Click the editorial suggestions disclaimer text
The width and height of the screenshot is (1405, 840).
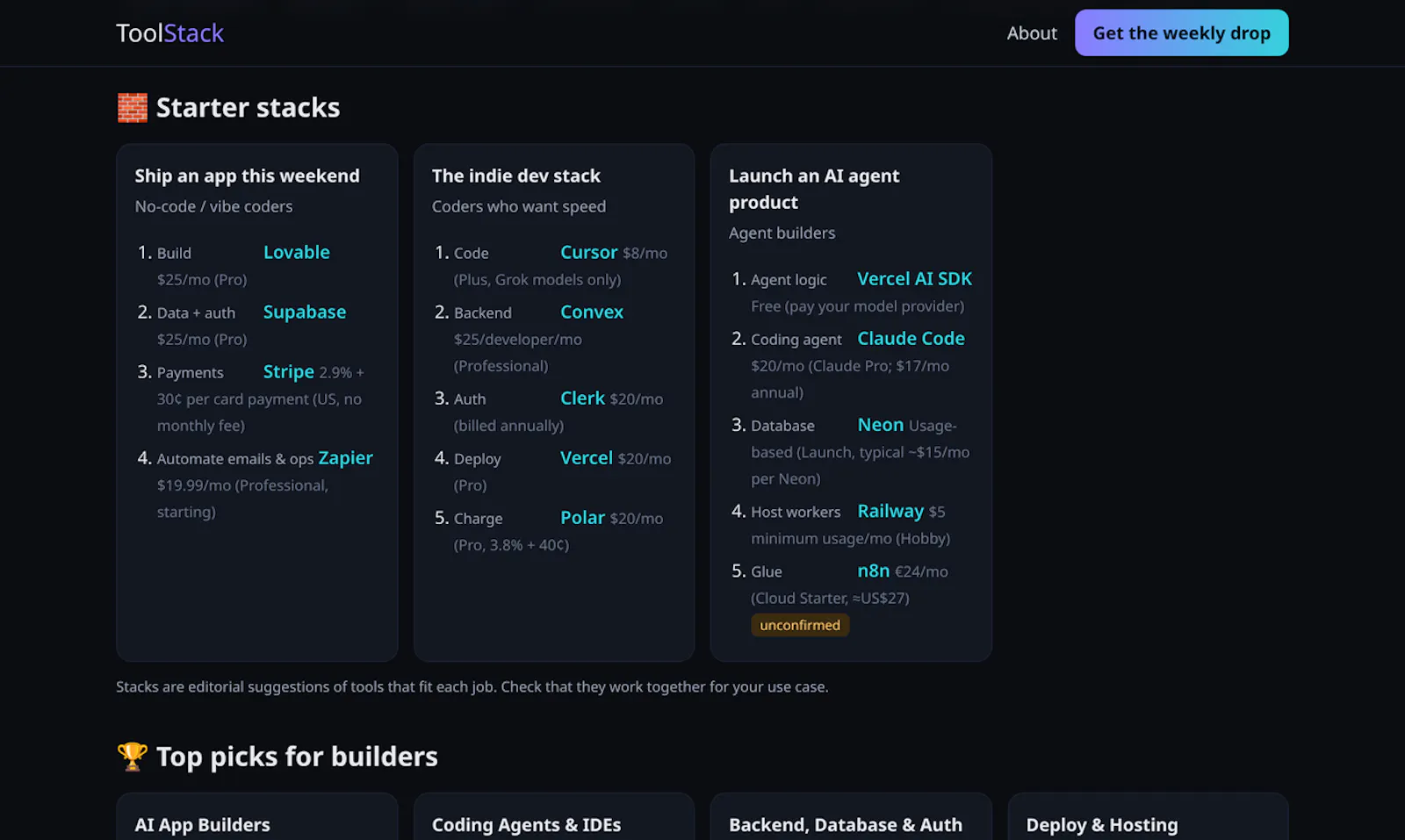(x=472, y=686)
